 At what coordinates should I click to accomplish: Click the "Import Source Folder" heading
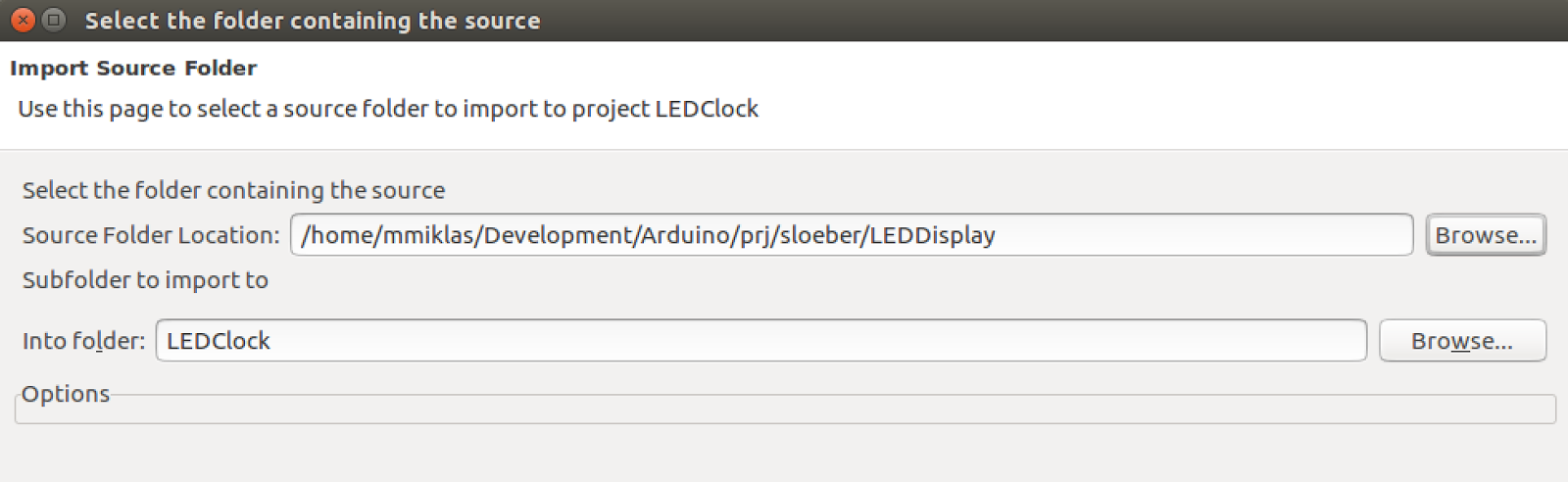point(133,68)
